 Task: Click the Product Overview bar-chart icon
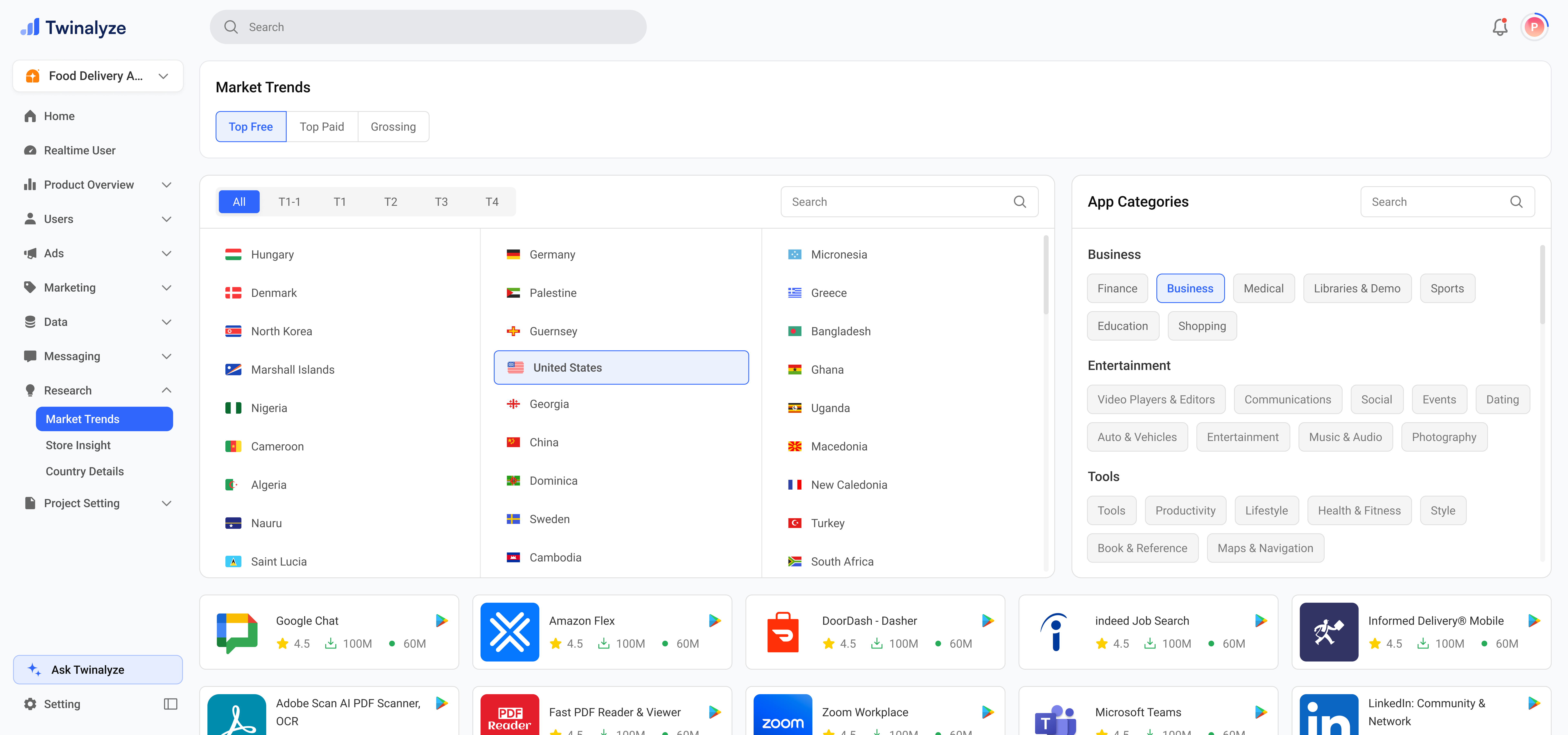[x=30, y=184]
